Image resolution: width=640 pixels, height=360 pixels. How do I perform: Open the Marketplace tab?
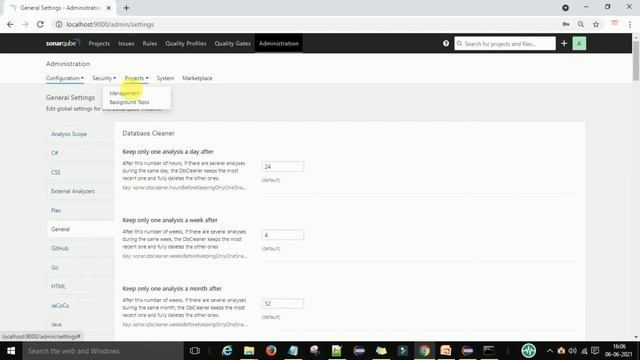coord(197,78)
